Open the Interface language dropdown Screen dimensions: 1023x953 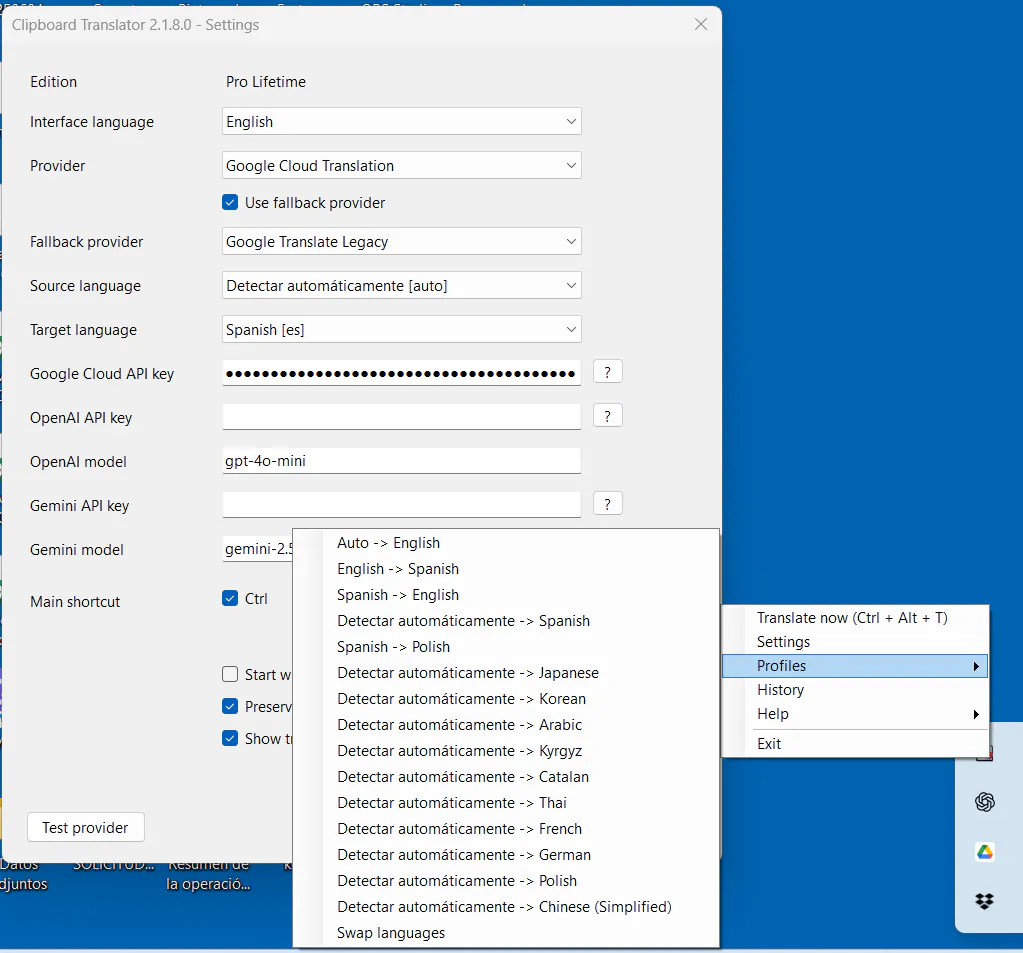[x=401, y=121]
